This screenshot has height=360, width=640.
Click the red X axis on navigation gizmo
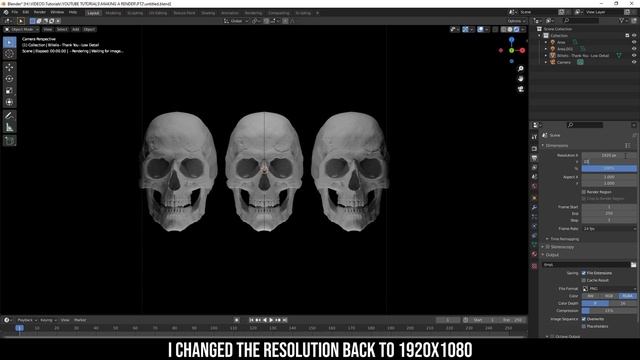[522, 51]
